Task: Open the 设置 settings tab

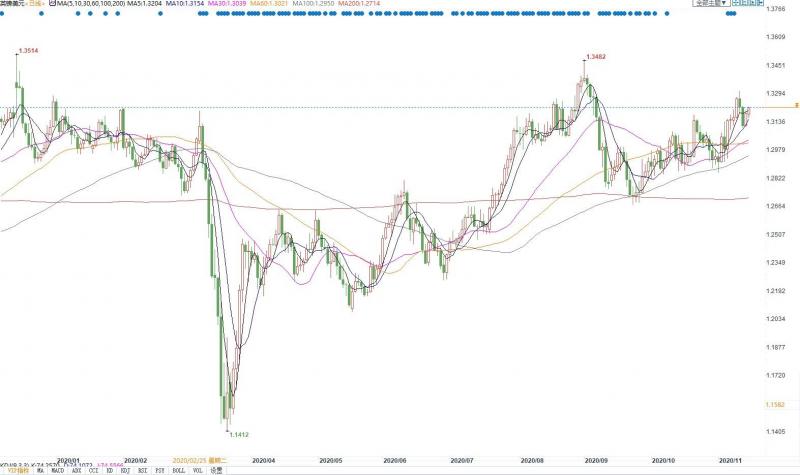Action: coord(216,471)
